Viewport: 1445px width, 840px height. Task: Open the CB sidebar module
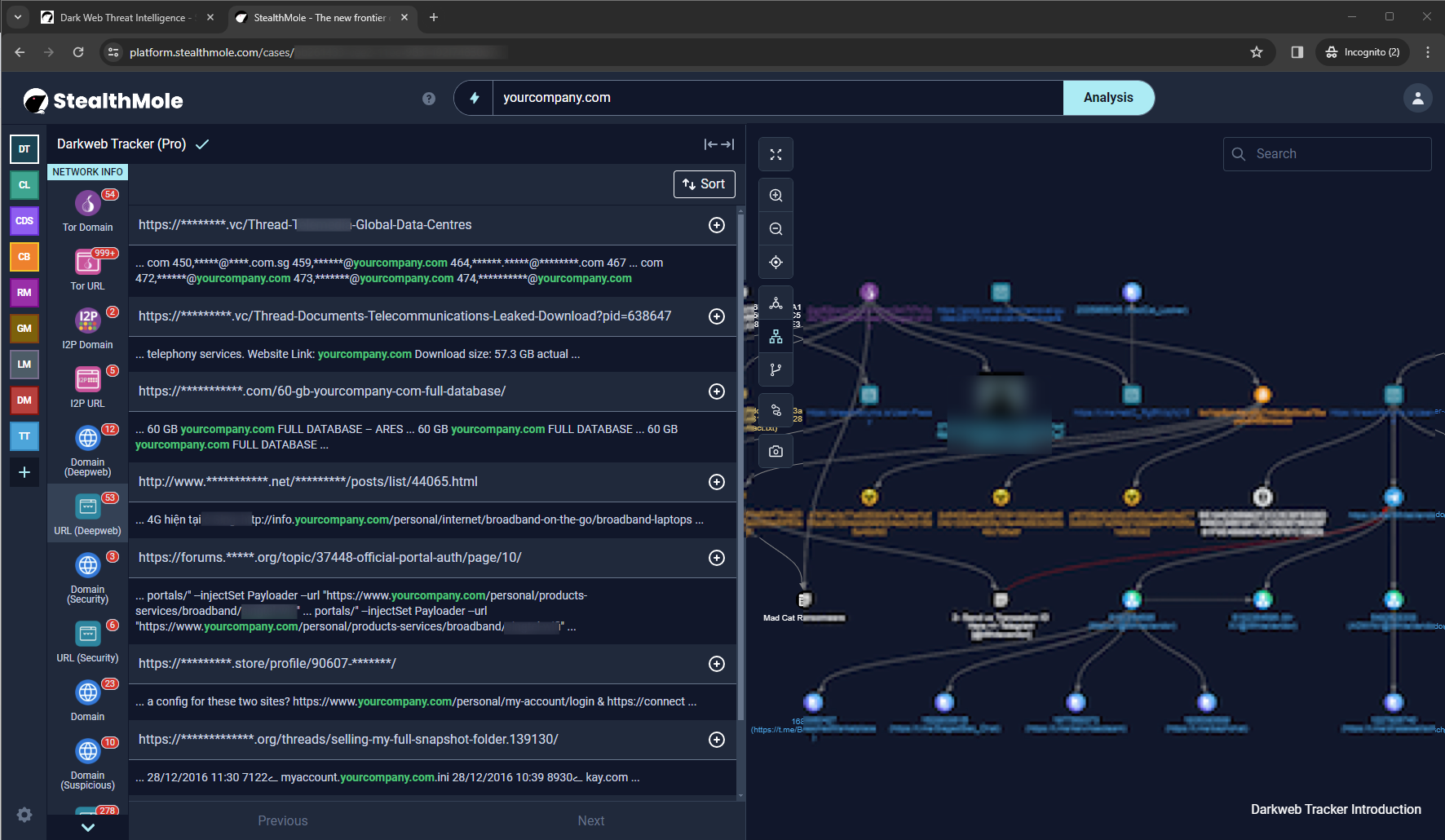point(24,257)
